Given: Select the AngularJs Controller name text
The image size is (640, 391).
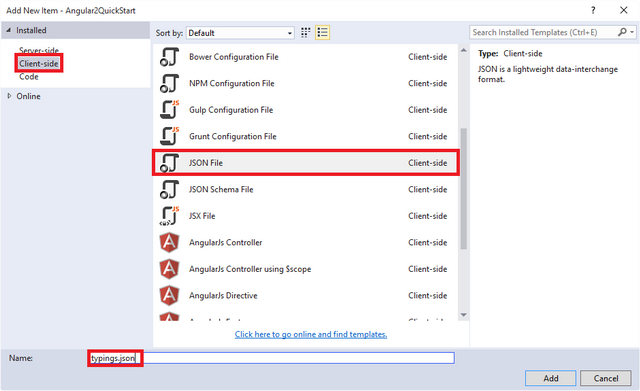Looking at the screenshot, I should pyautogui.click(x=225, y=242).
